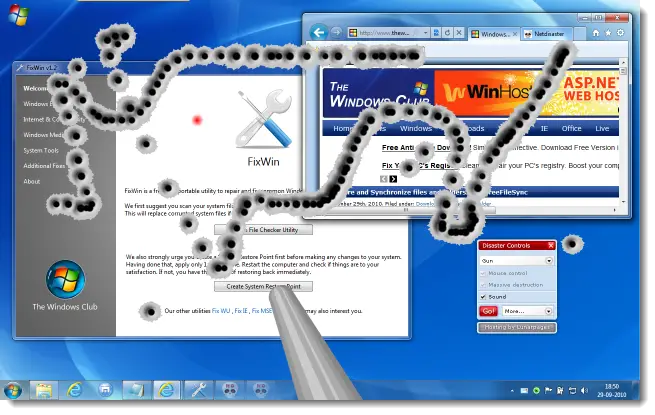Image resolution: width=655 pixels, height=415 pixels.
Task: Click the green circle tray icon
Action: 536,390
